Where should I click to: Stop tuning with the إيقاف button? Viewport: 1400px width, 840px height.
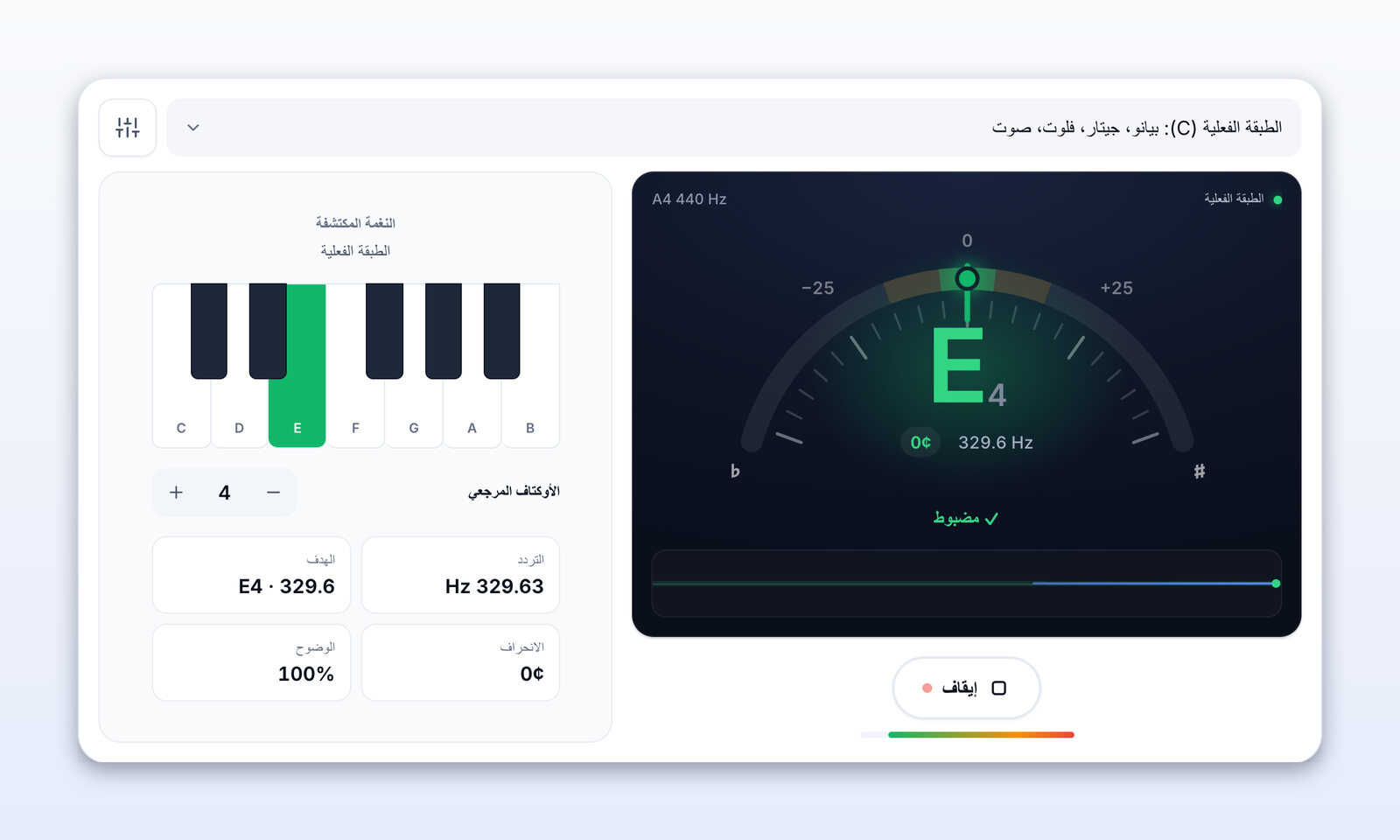tap(966, 688)
